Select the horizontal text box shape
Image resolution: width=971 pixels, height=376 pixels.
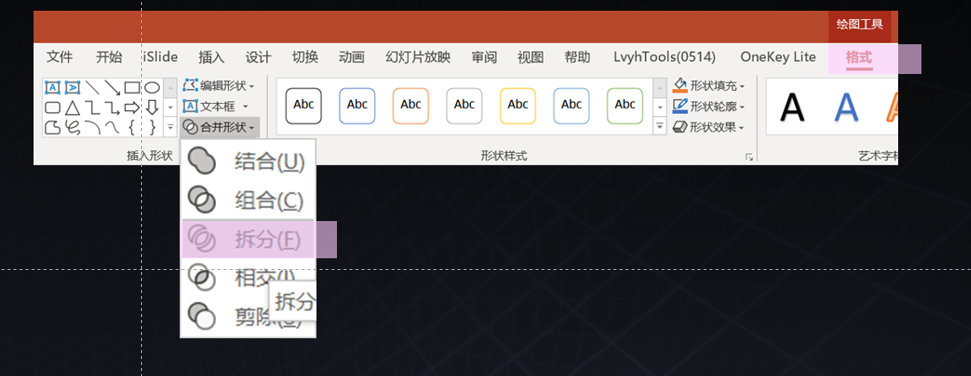(x=53, y=88)
